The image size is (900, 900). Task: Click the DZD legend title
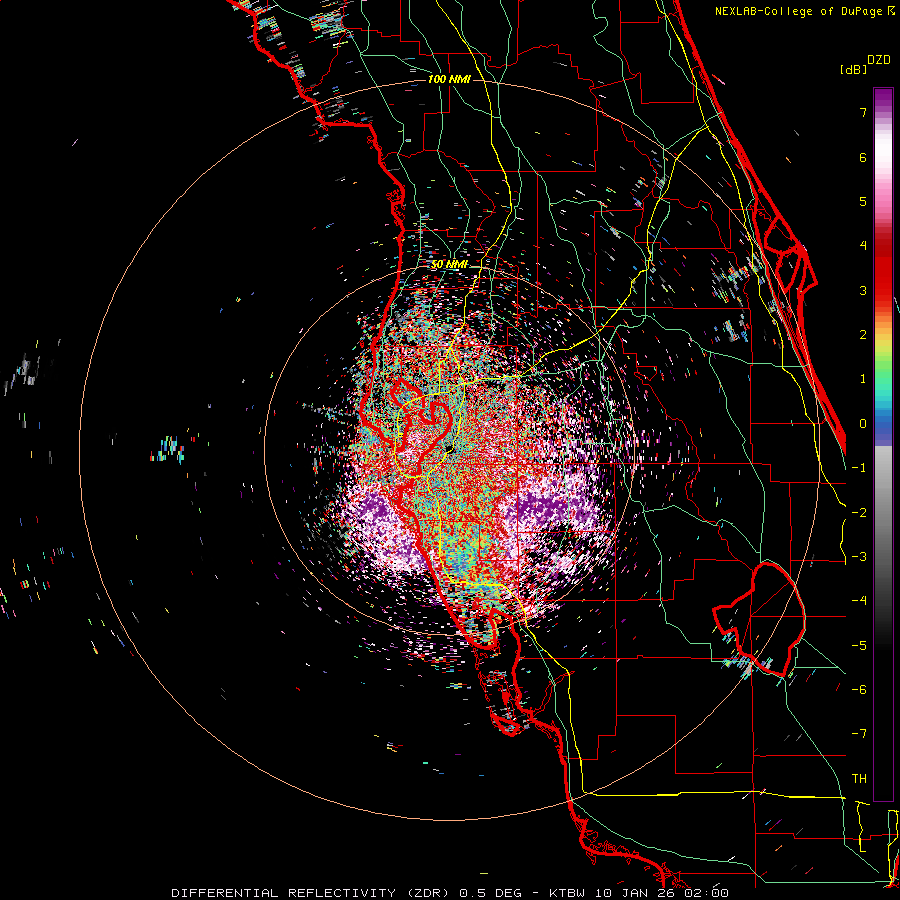click(879, 60)
